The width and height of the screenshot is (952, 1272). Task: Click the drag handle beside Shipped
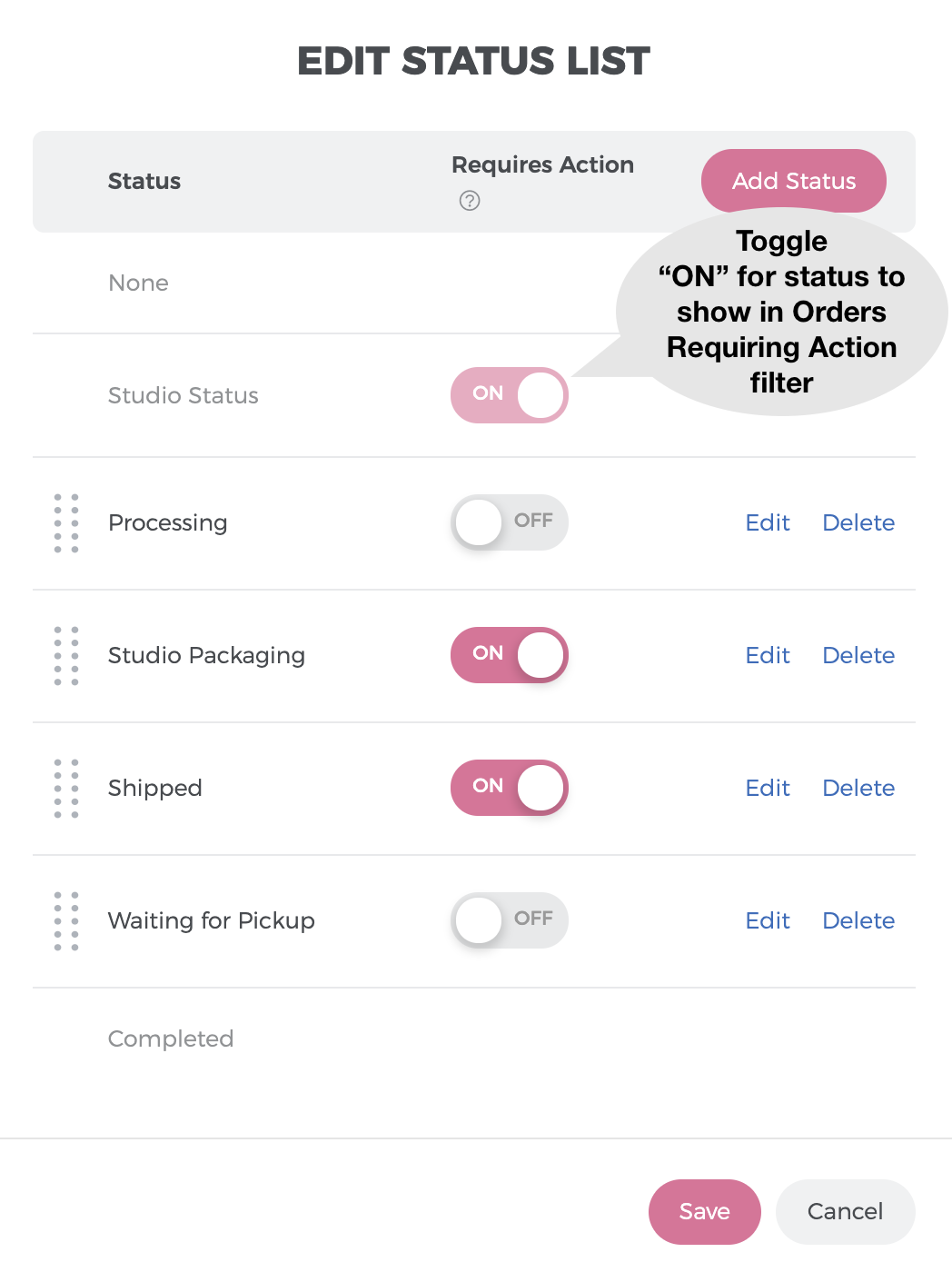tap(66, 789)
